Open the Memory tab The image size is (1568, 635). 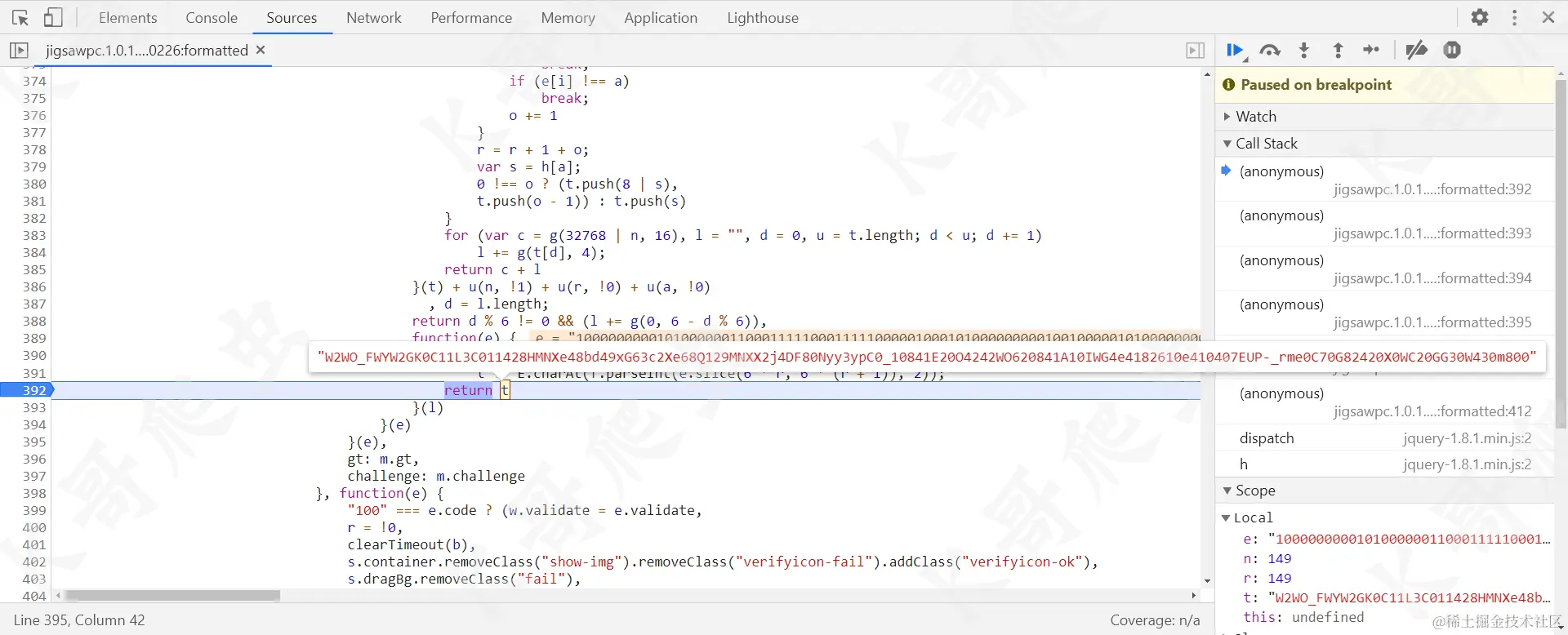click(568, 17)
